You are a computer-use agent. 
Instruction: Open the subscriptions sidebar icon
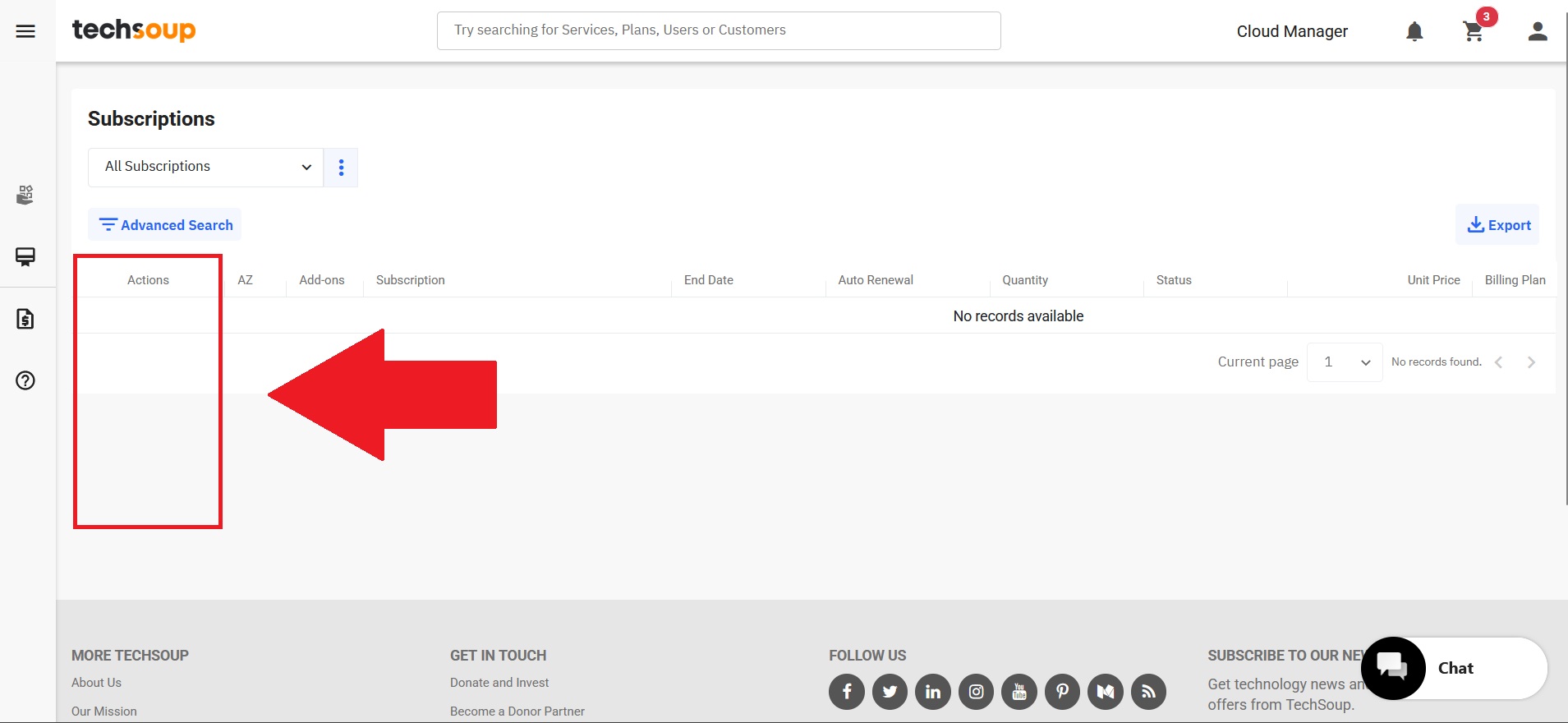(25, 256)
